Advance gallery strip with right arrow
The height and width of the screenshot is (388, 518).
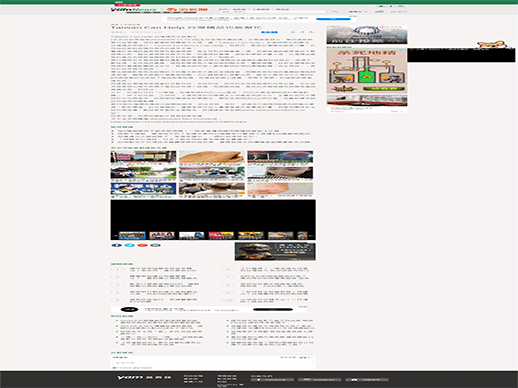tap(311, 235)
